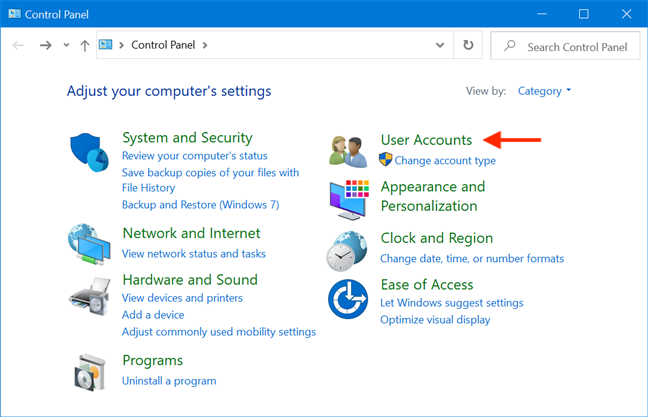Image resolution: width=648 pixels, height=417 pixels.
Task: Click Adjust commonly used mobility settings
Action: coord(219,332)
